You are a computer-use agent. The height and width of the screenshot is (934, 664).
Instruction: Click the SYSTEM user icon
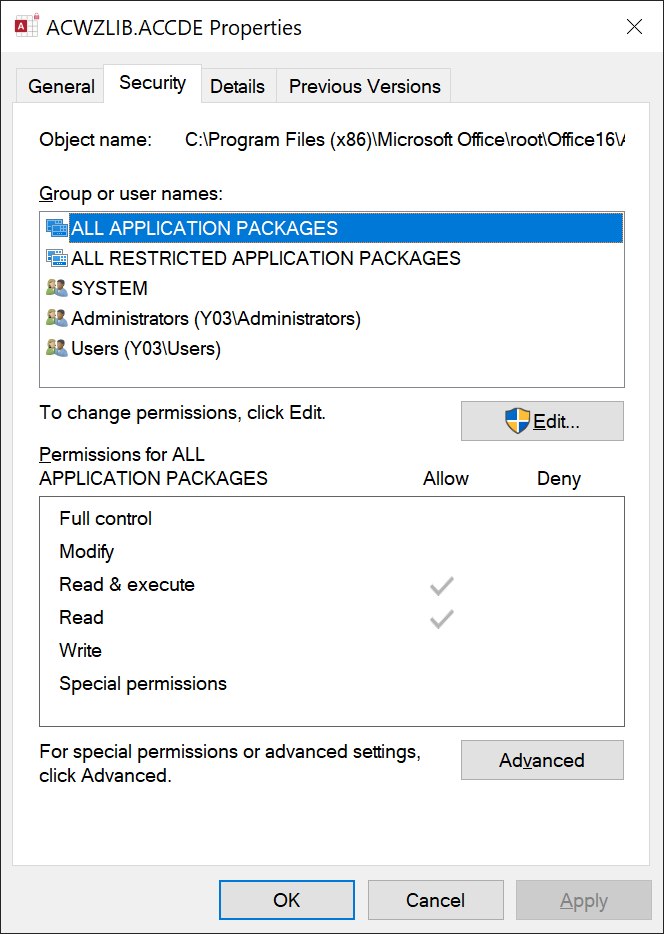pos(56,288)
